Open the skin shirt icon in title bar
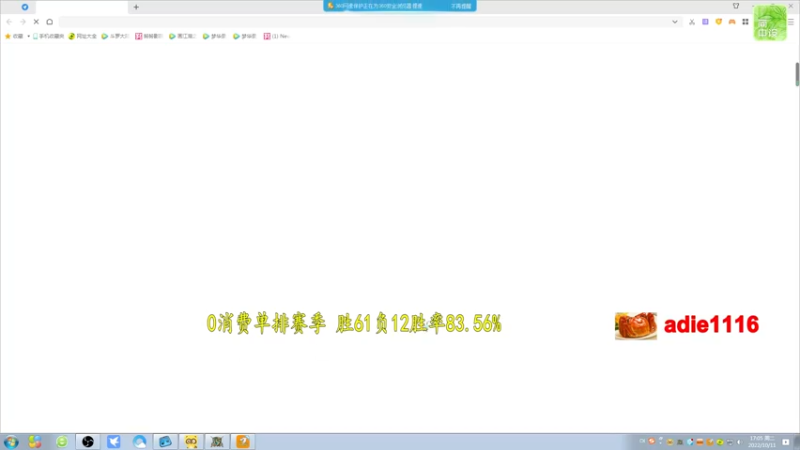This screenshot has height=450, width=800. (736, 6)
